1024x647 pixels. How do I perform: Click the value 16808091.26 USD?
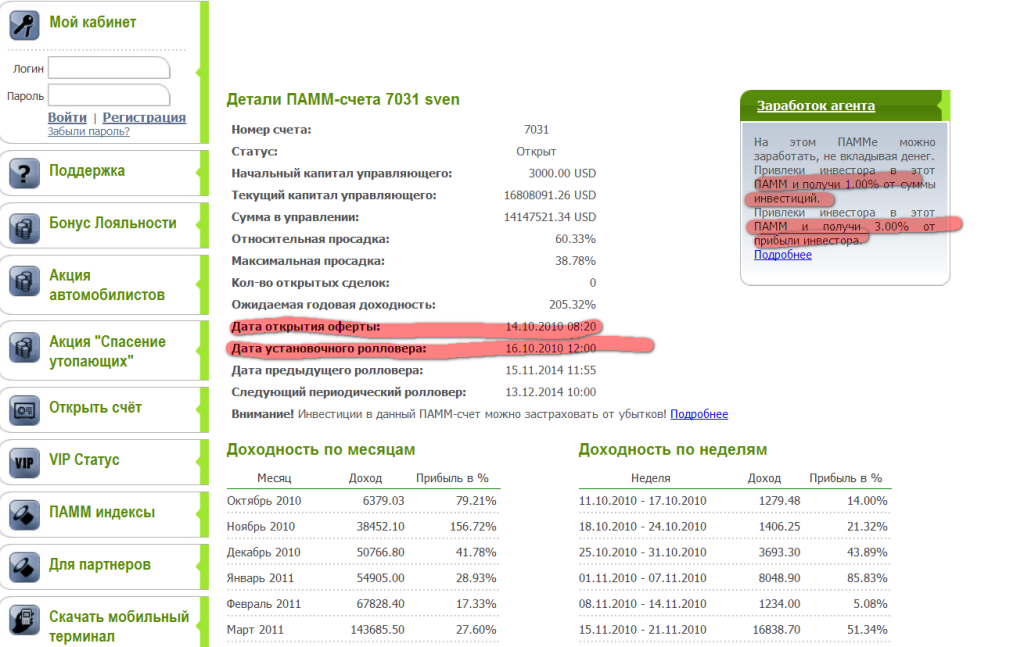(550, 195)
